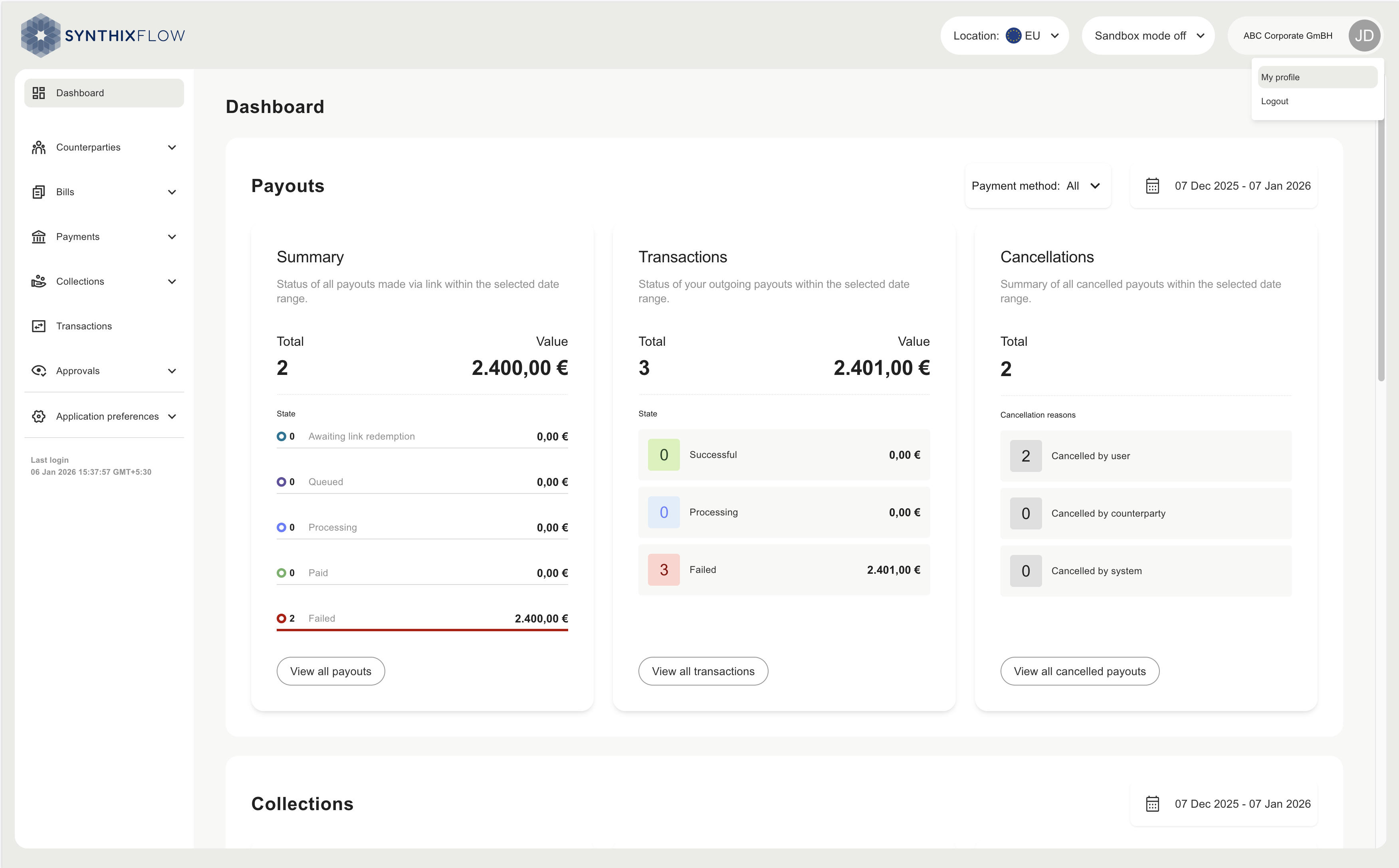Click the Last login timestamp text

91,472
